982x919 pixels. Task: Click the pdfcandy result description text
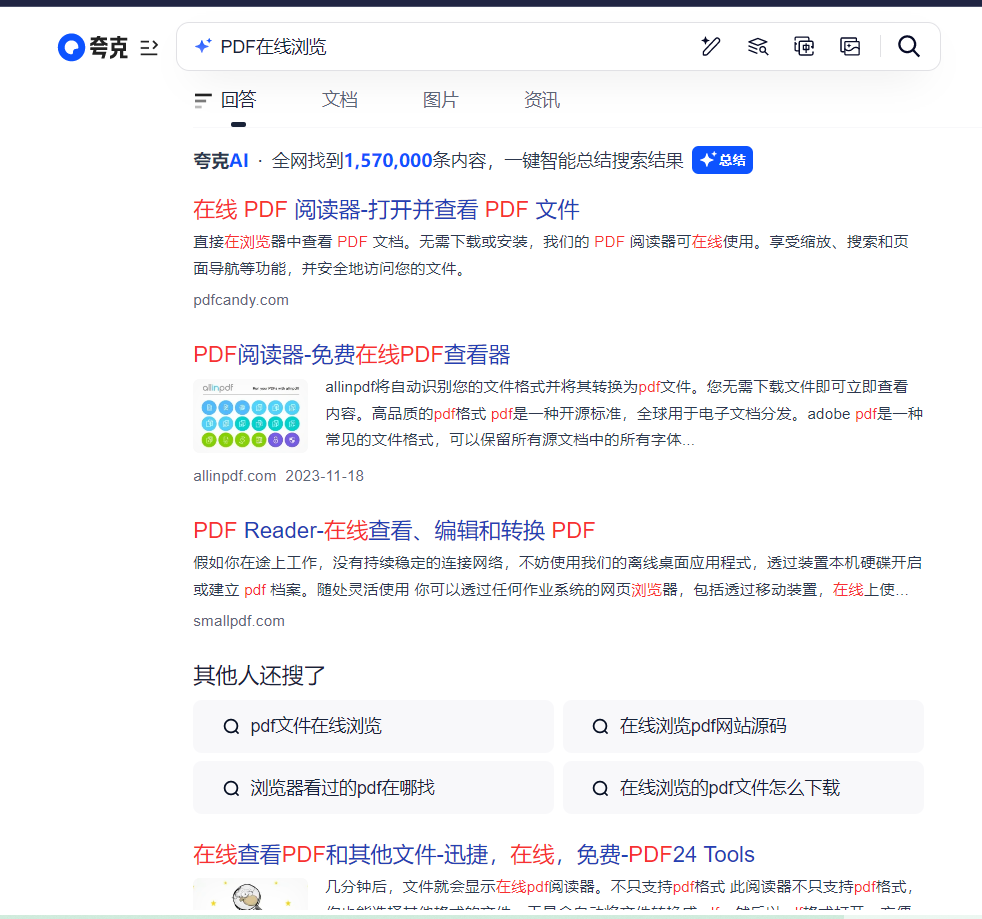[551, 255]
